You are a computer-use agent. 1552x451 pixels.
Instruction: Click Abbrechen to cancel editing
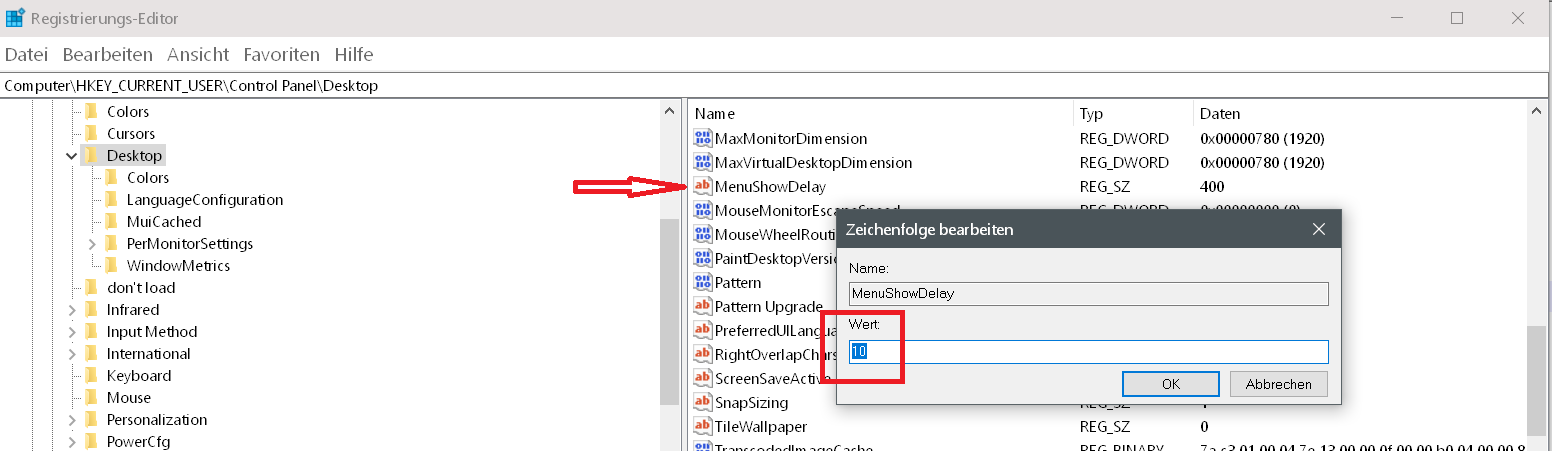click(1278, 384)
